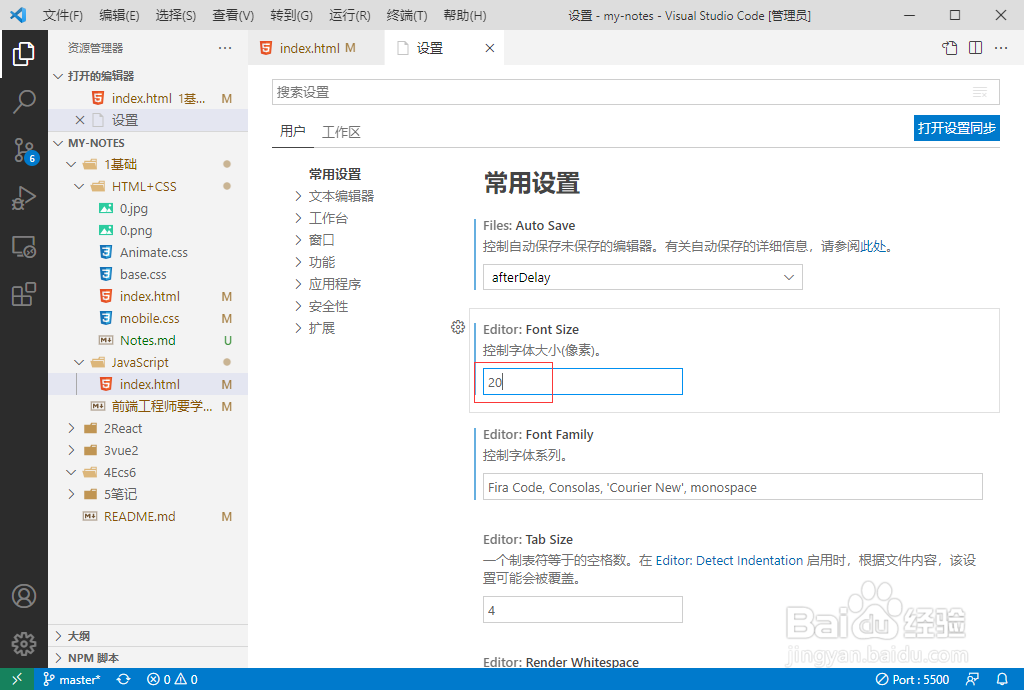Open the Explorer view in activity bar
Screen dimensions: 1024x690
[24, 54]
